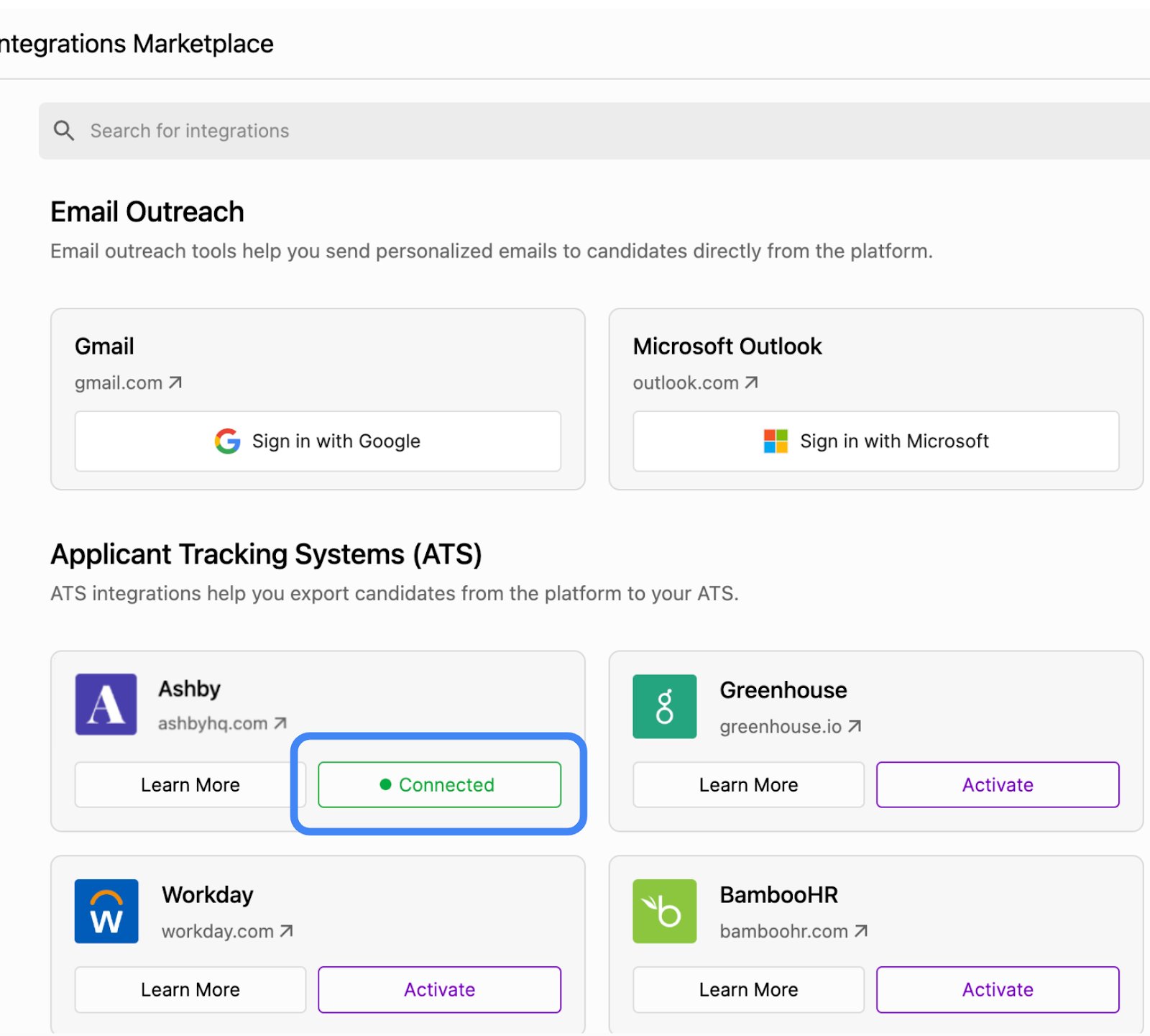
Task: Click the Ashby logo icon
Action: click(106, 705)
